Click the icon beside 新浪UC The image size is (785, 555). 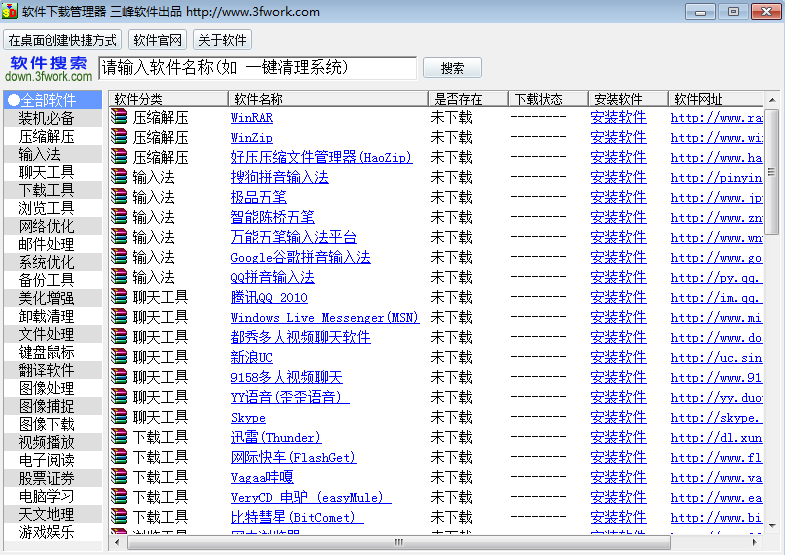click(119, 357)
